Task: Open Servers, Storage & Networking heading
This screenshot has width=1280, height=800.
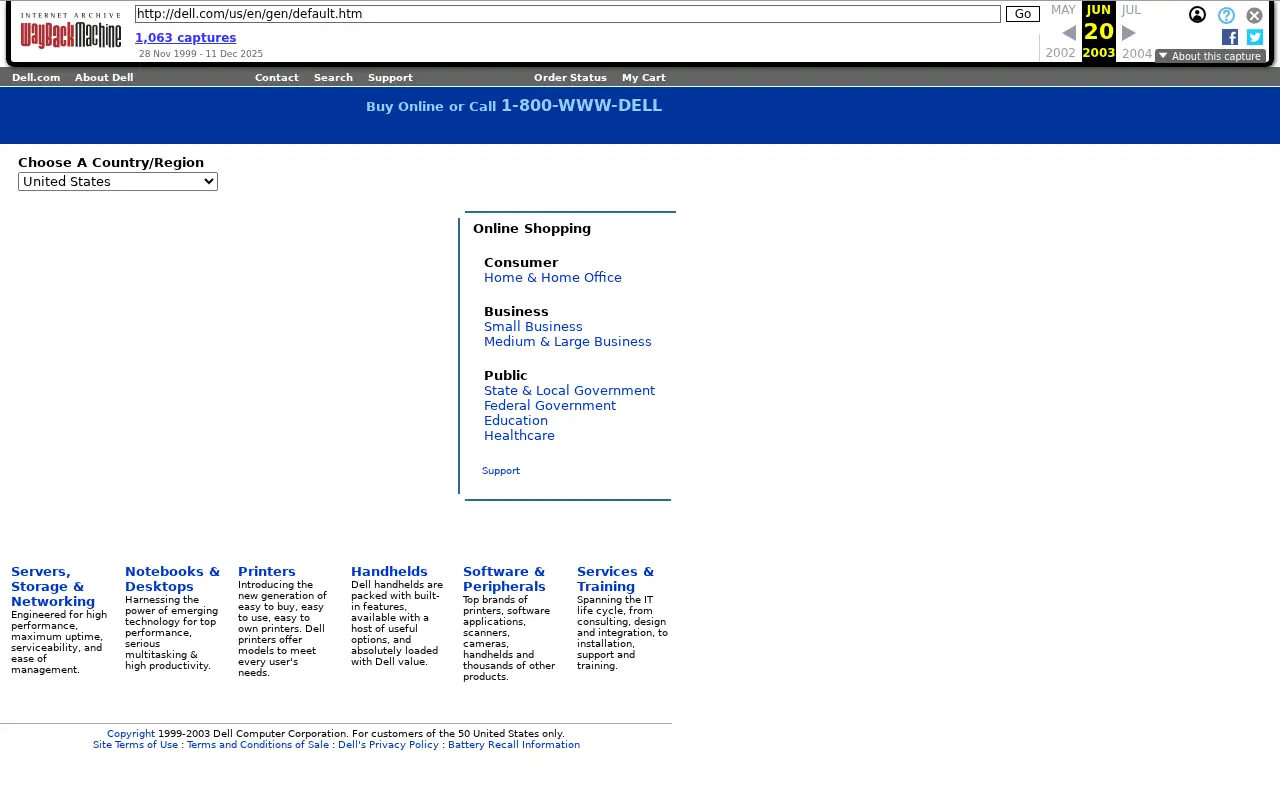Action: (x=53, y=587)
